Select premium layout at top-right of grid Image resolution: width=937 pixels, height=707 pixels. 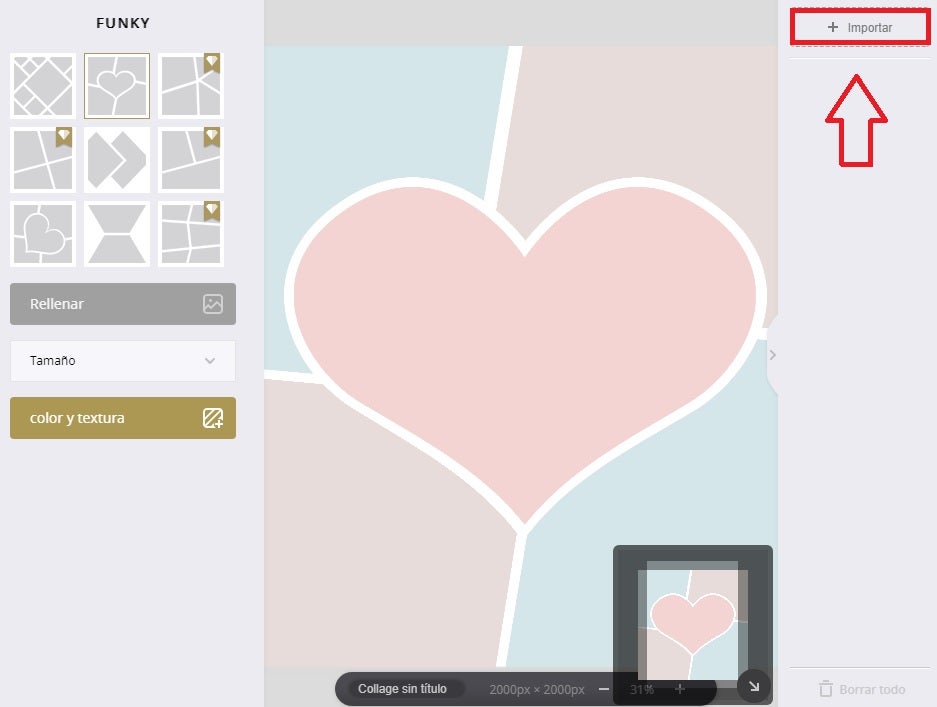pos(191,86)
